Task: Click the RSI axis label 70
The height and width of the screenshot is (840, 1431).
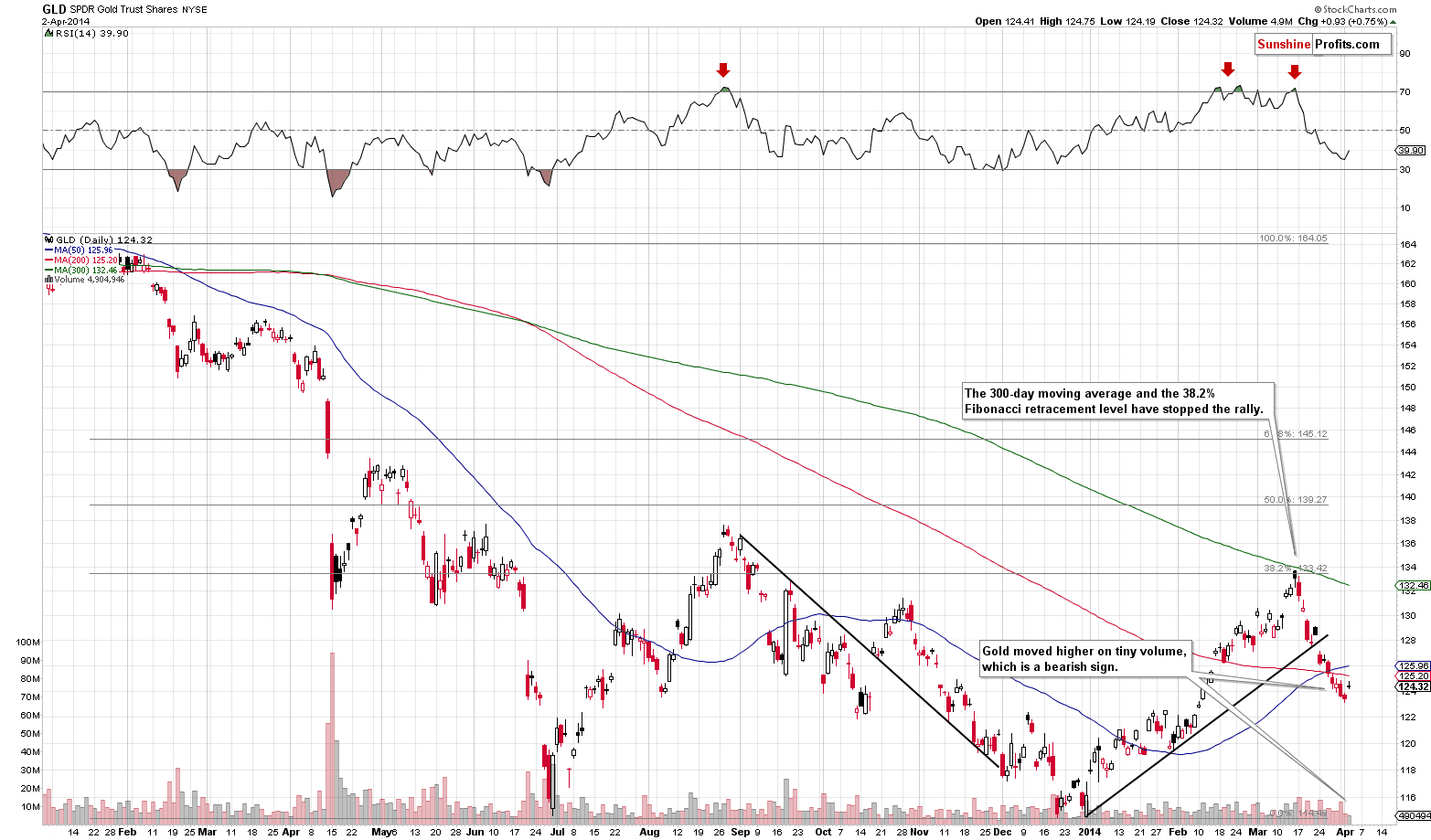Action: coord(1406,91)
